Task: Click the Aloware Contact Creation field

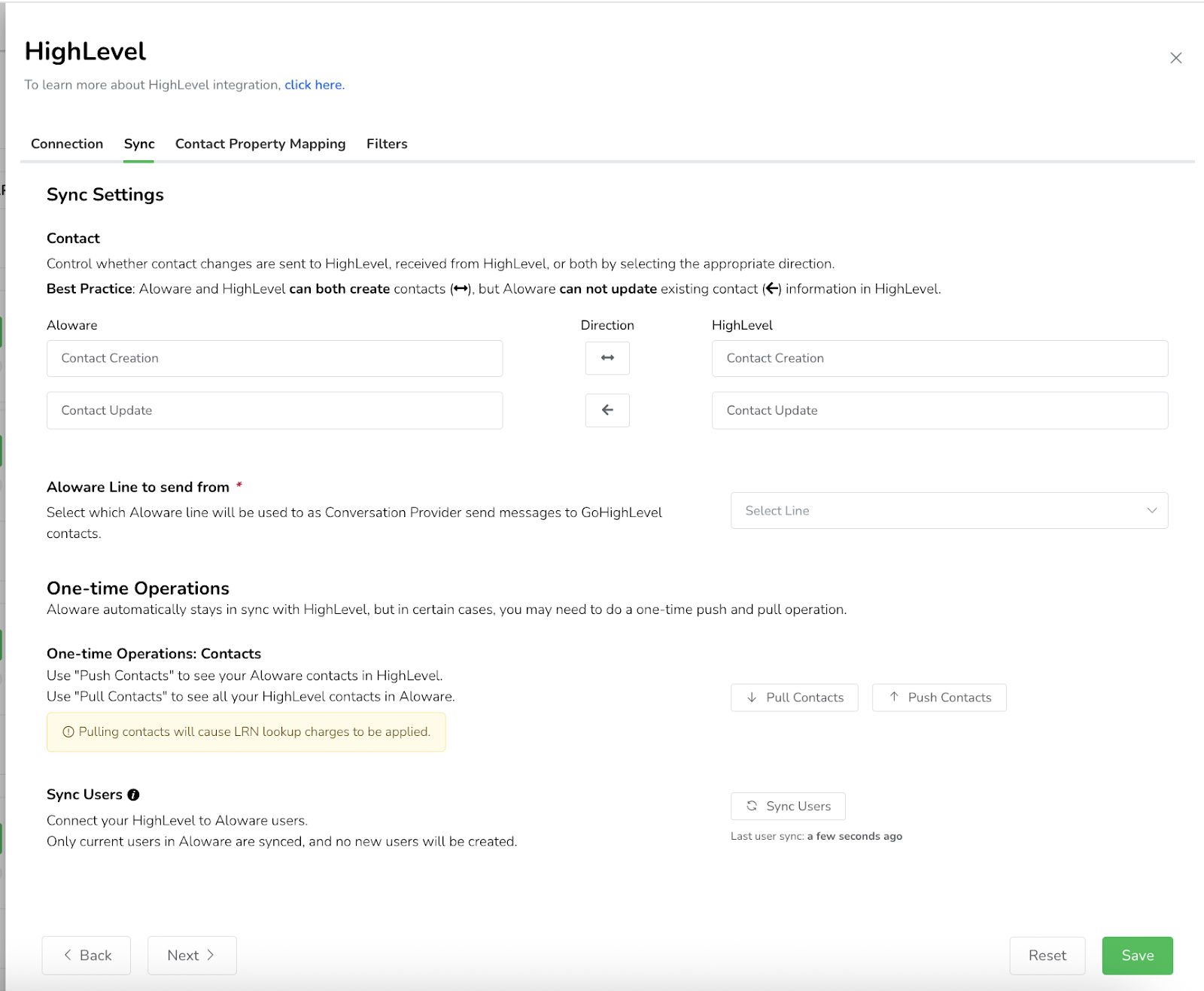Action: click(275, 358)
